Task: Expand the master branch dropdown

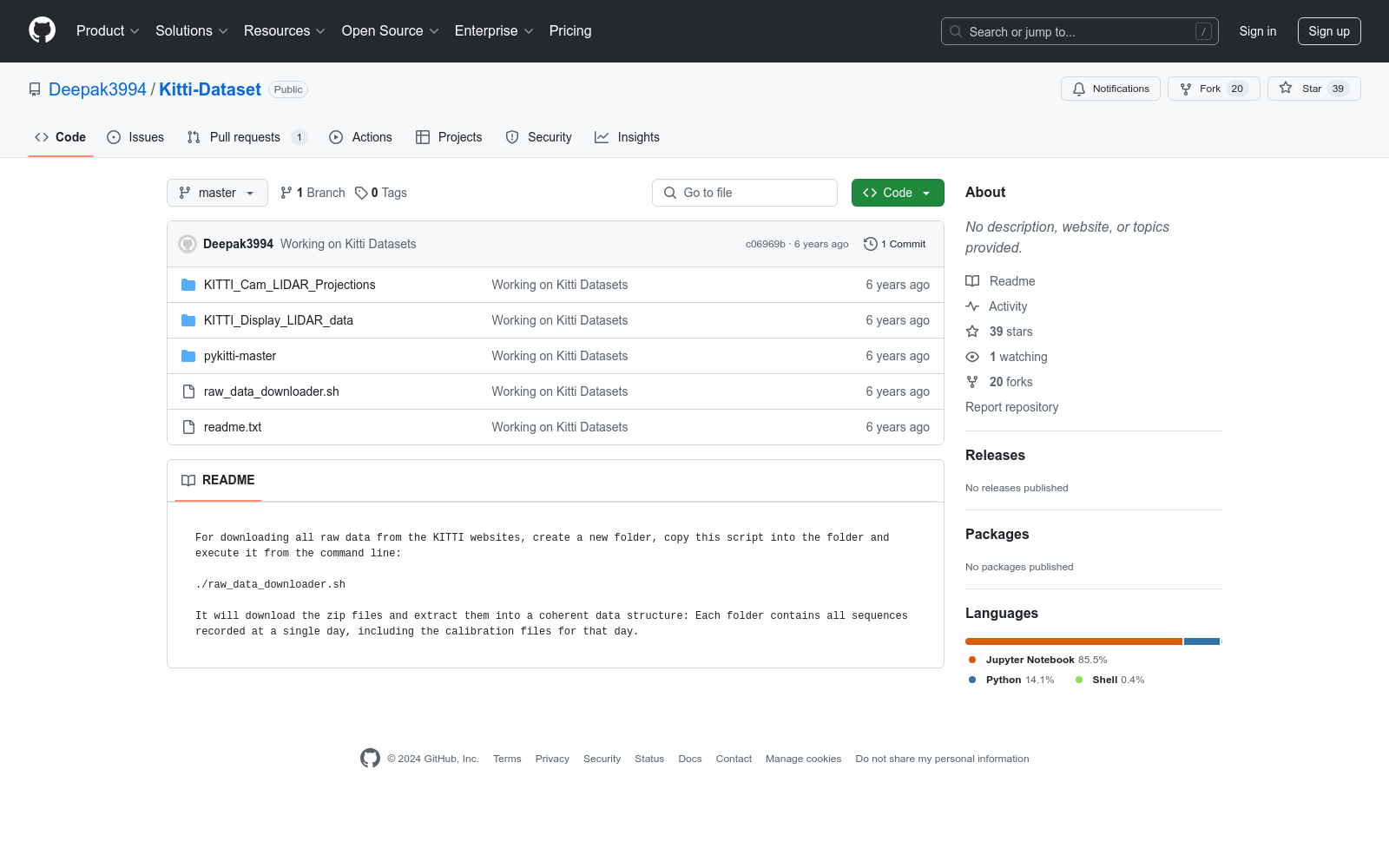Action: [217, 193]
